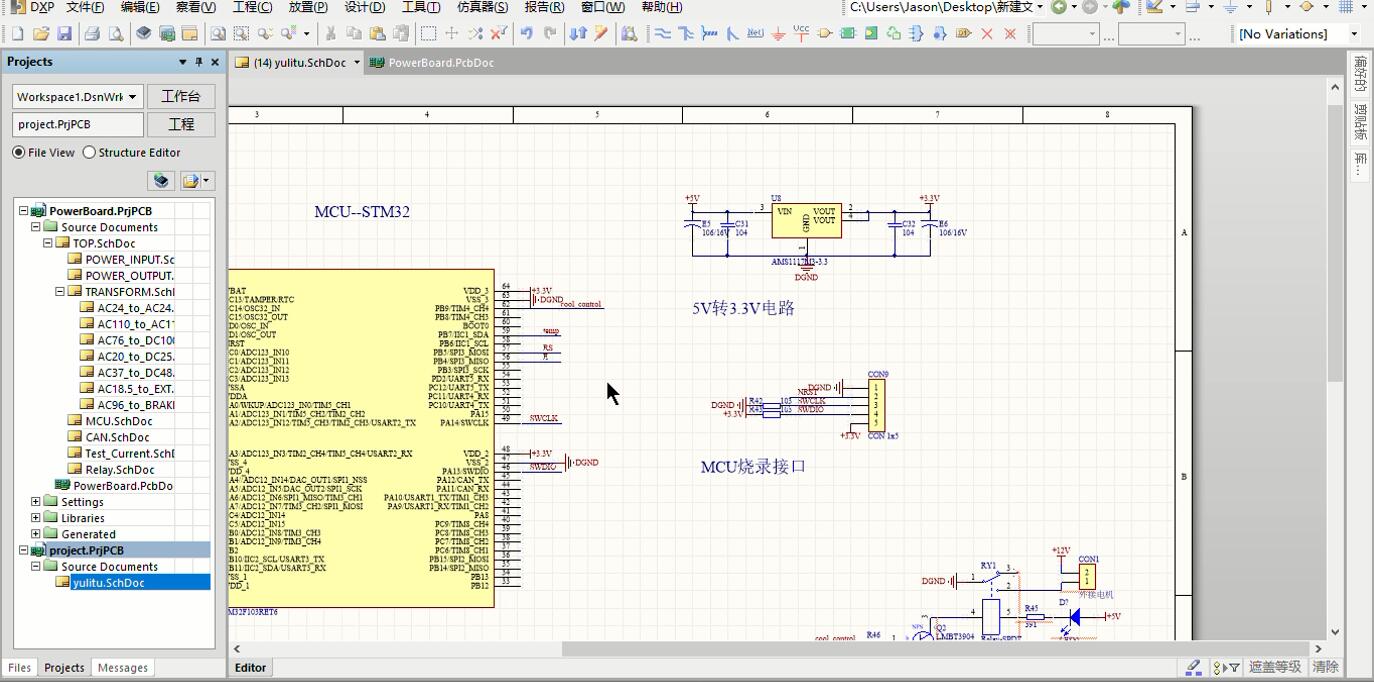The image size is (1374, 682).
Task: Click the vertical scrollbar thumb
Action: pos(1335,244)
